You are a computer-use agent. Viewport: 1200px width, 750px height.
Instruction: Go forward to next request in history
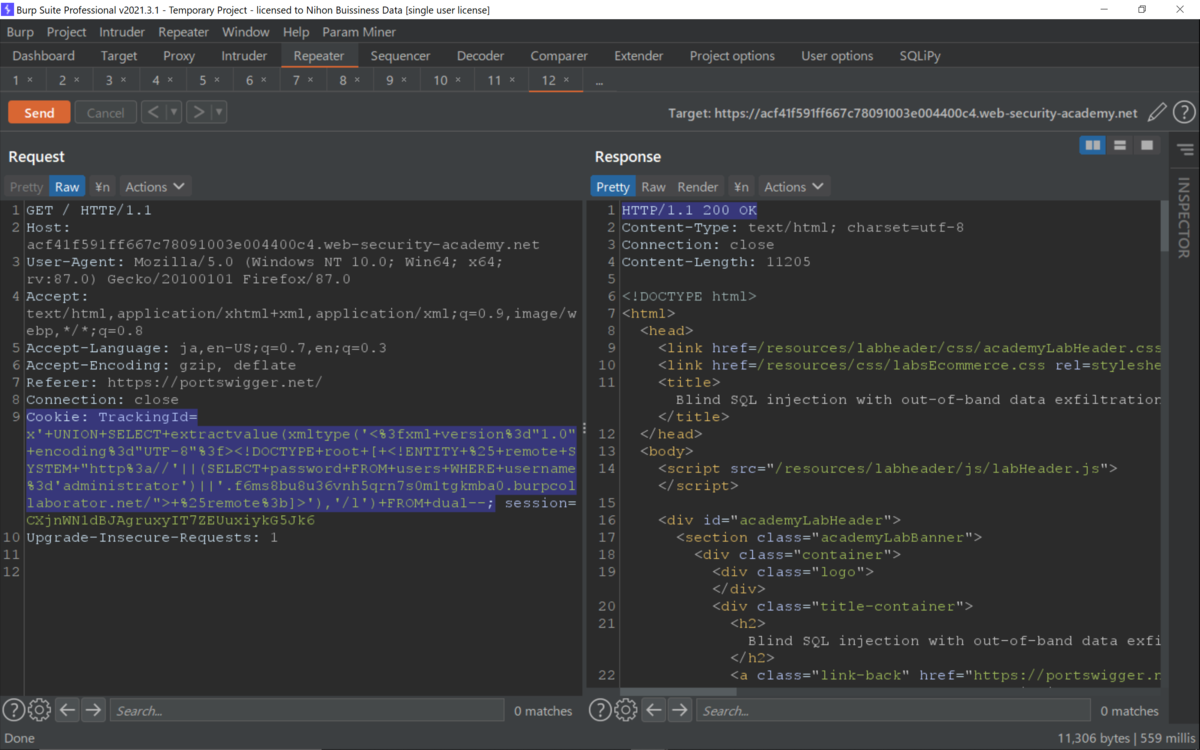(198, 112)
